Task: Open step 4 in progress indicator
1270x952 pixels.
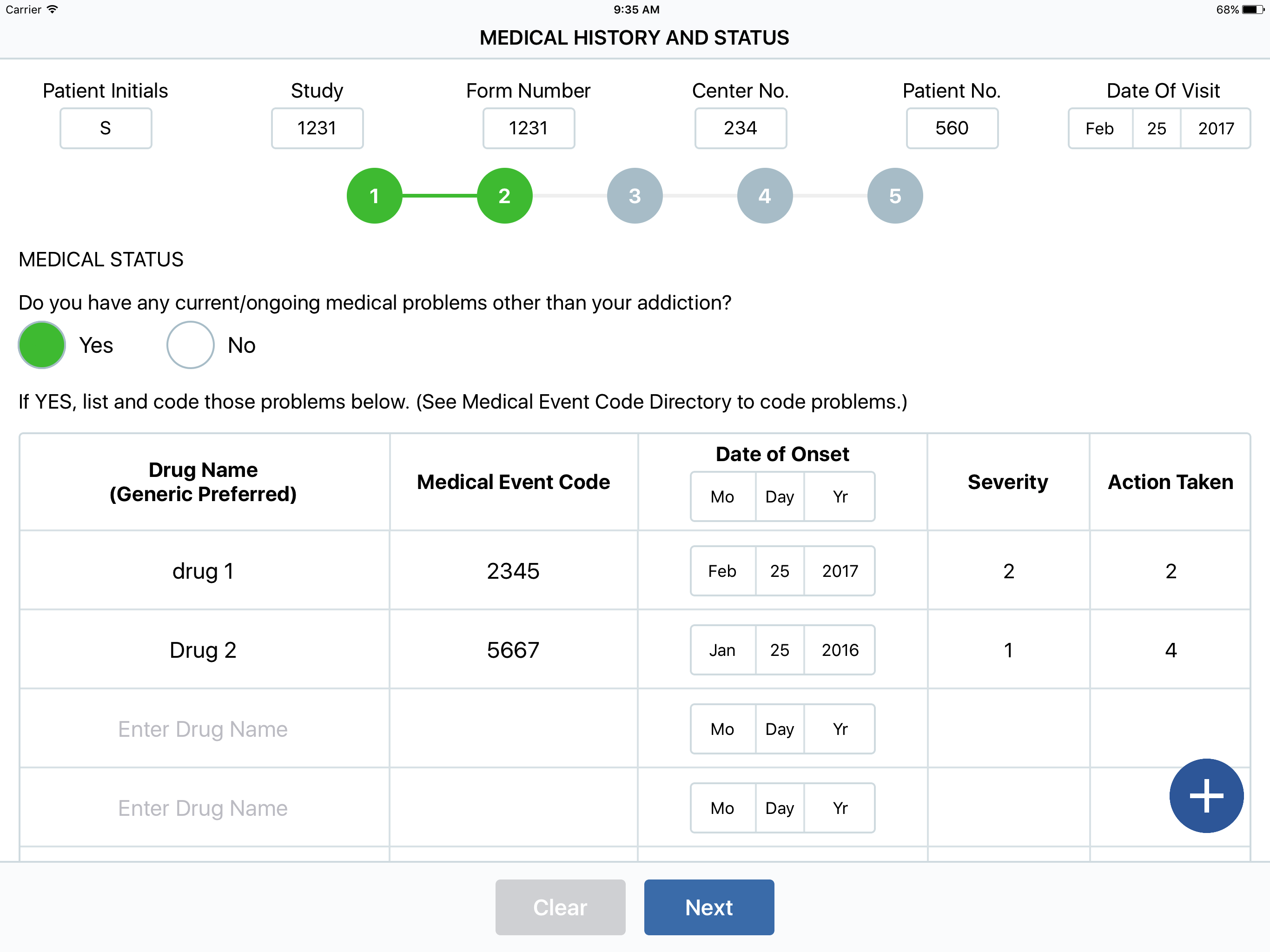Action: 764,196
